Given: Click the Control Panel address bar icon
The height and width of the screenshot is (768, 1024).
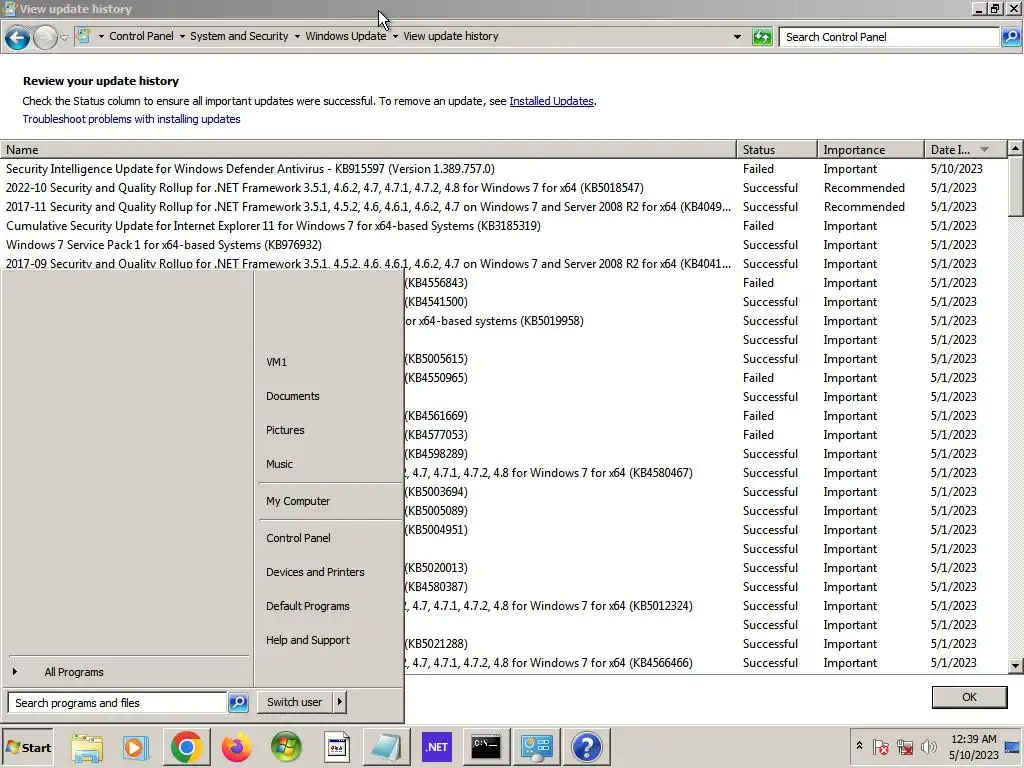Looking at the screenshot, I should pyautogui.click(x=83, y=36).
